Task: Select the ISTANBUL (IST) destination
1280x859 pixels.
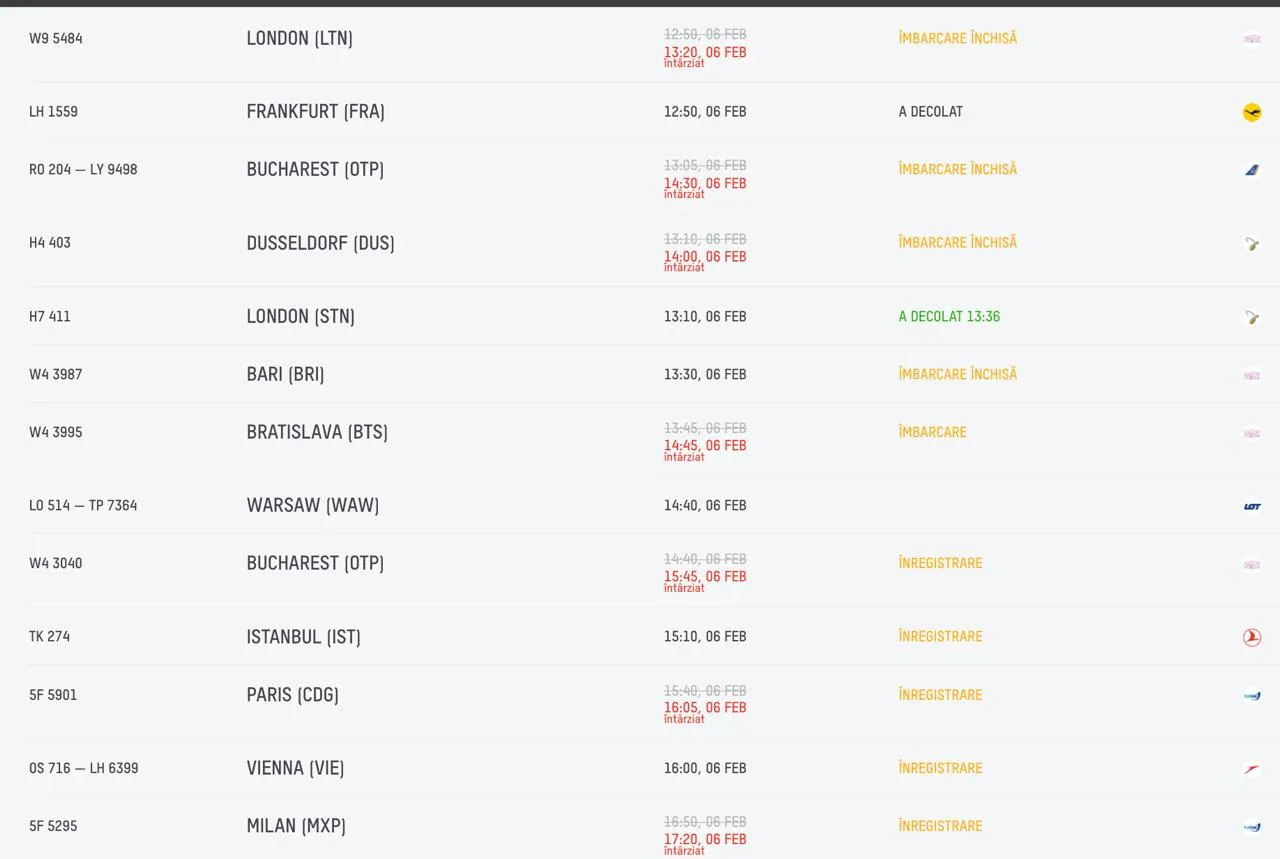Action: (303, 637)
